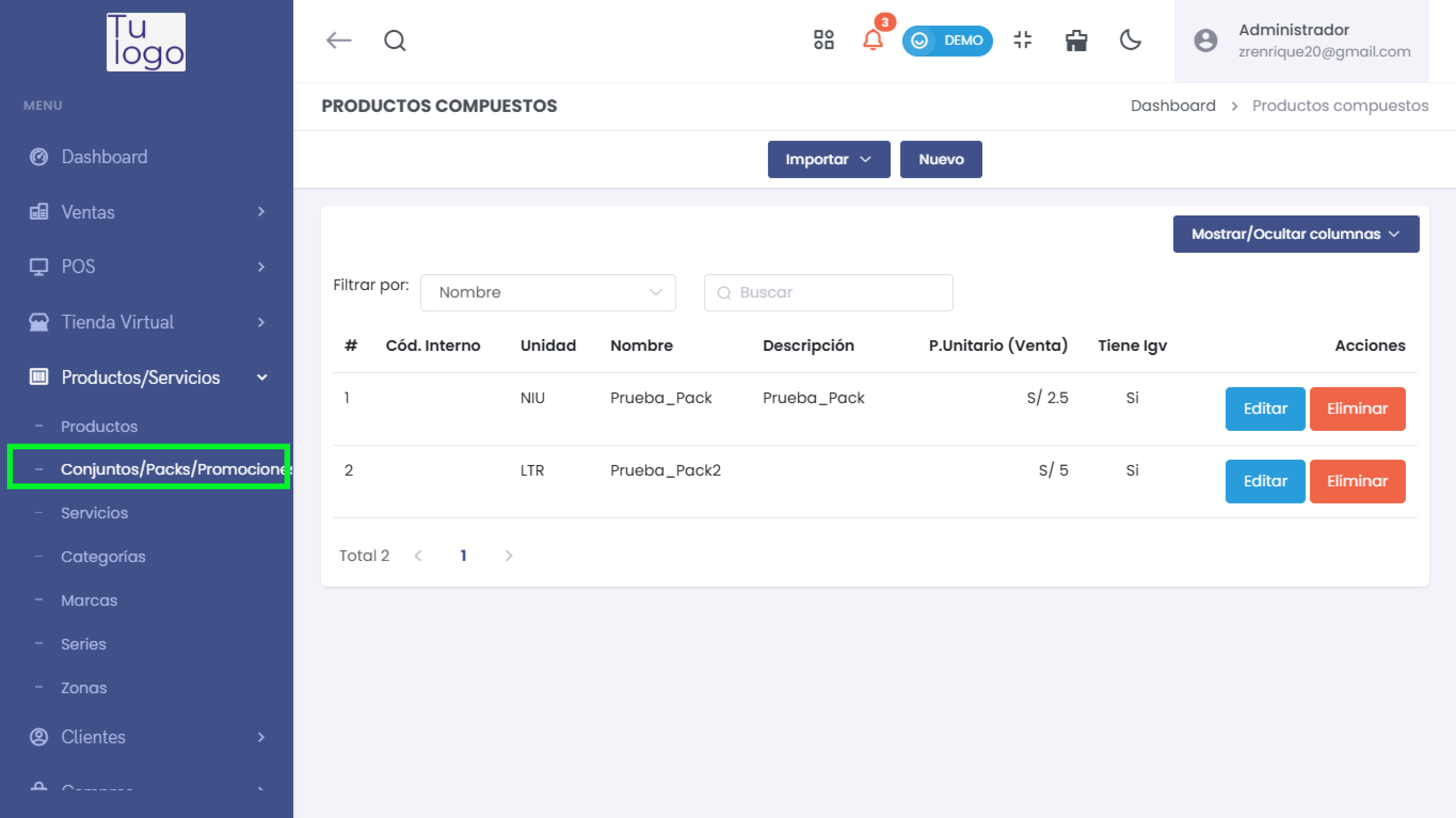1456x818 pixels.
Task: Toggle dark mode with the moon icon
Action: click(1130, 40)
